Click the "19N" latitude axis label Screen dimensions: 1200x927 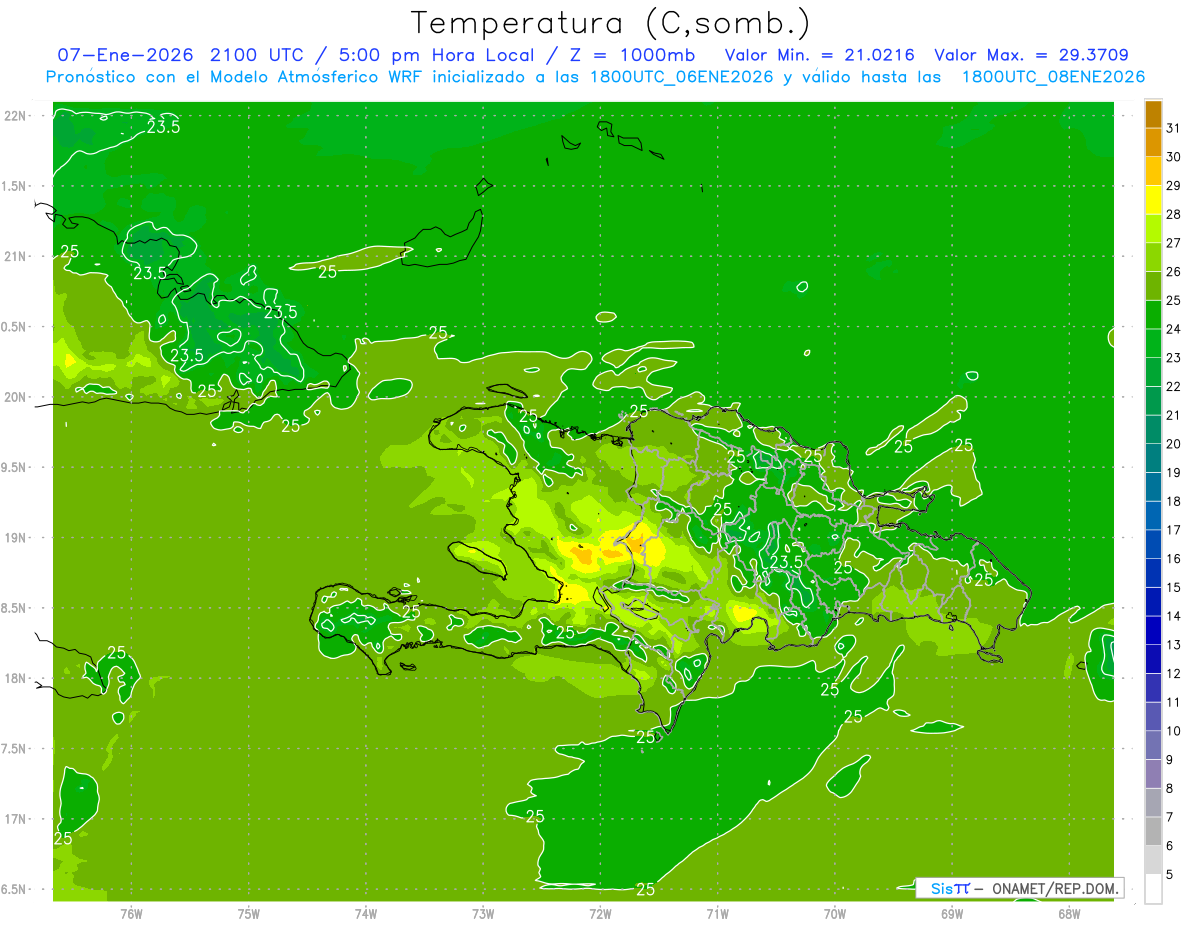(17, 538)
